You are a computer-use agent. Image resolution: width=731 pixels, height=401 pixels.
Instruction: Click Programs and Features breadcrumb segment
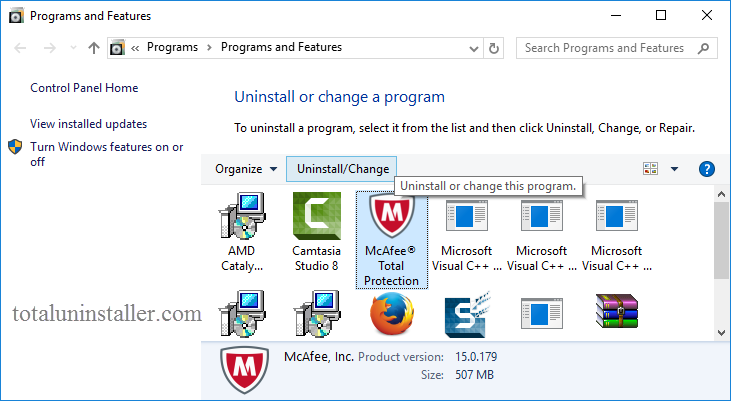point(281,47)
